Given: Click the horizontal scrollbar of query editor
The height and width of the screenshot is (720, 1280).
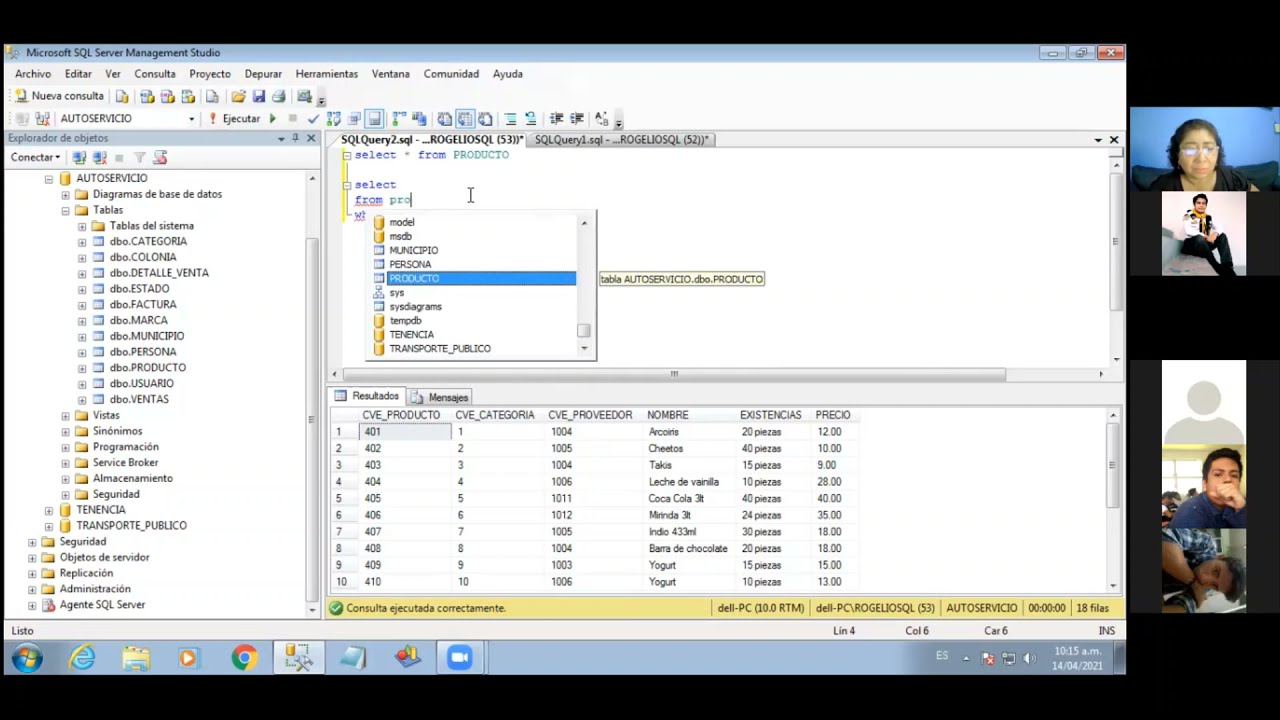Looking at the screenshot, I should [673, 374].
